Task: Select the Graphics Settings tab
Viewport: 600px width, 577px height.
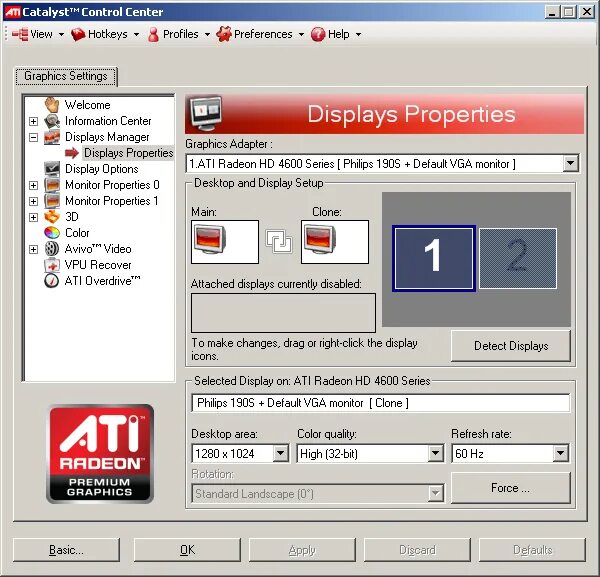Action: point(66,76)
